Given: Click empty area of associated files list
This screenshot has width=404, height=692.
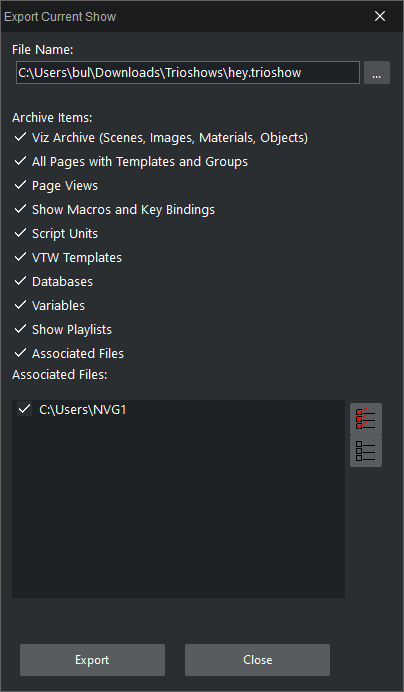Looking at the screenshot, I should click(178, 508).
